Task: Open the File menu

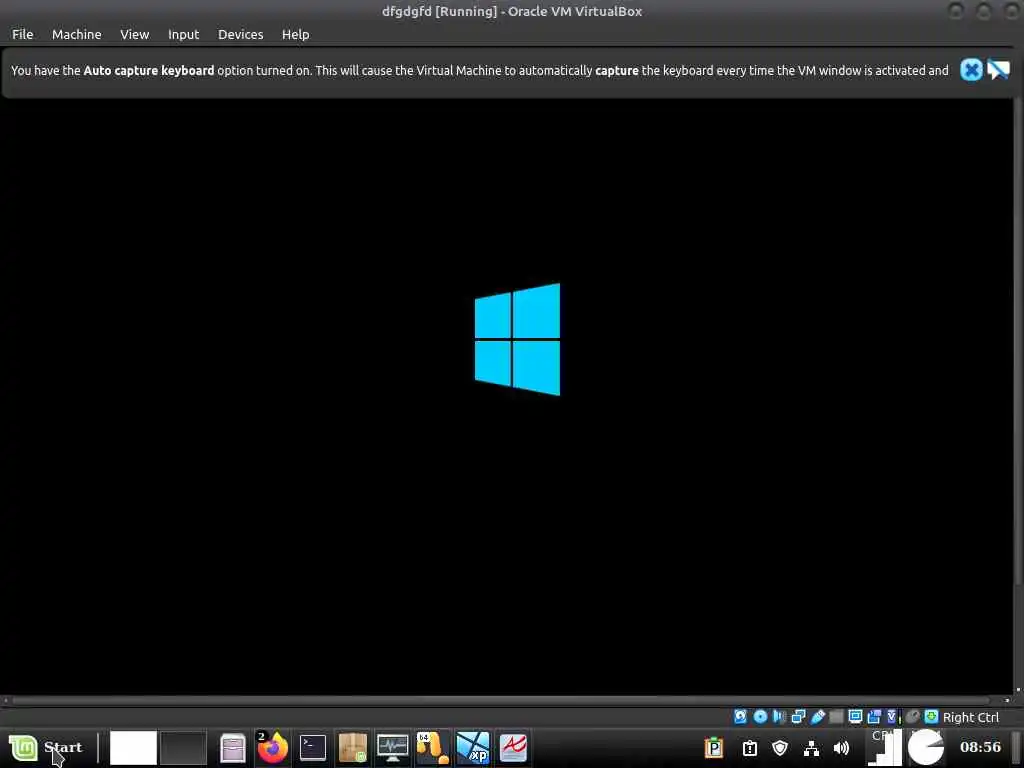Action: (x=22, y=34)
